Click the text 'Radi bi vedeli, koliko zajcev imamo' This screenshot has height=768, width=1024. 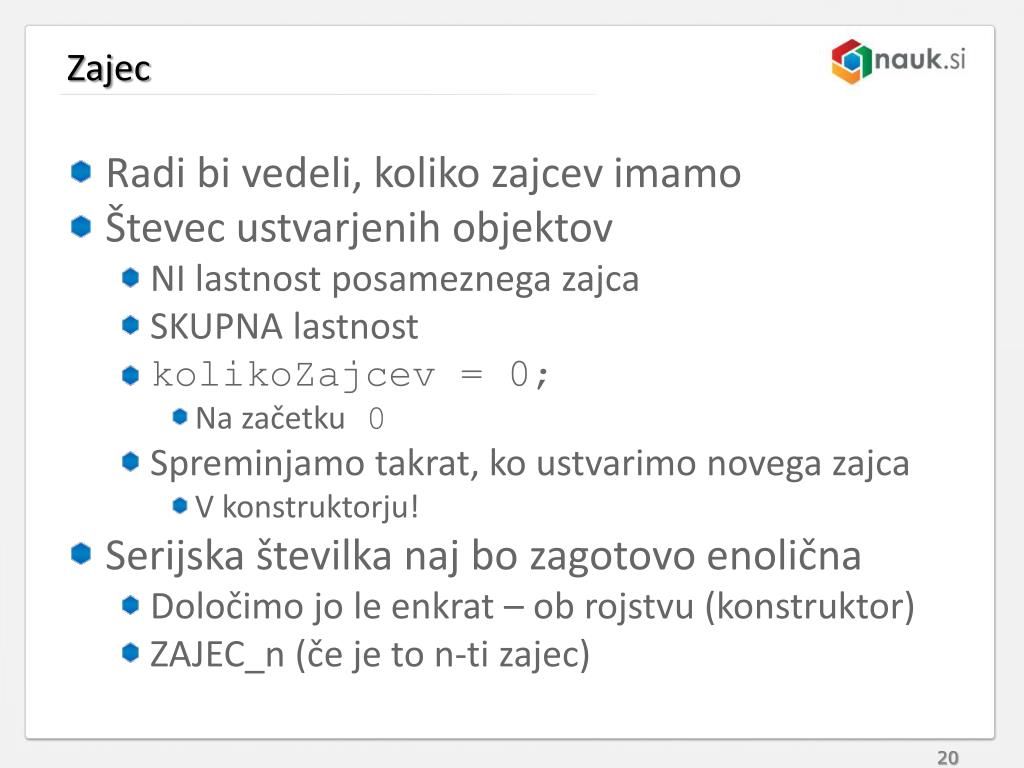click(423, 174)
